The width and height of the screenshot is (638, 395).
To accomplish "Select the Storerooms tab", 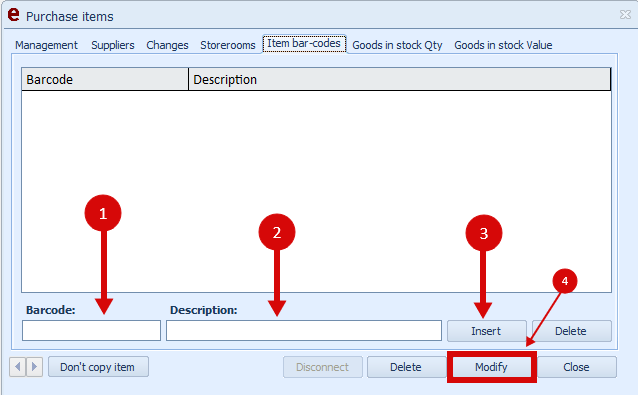I will click(228, 45).
